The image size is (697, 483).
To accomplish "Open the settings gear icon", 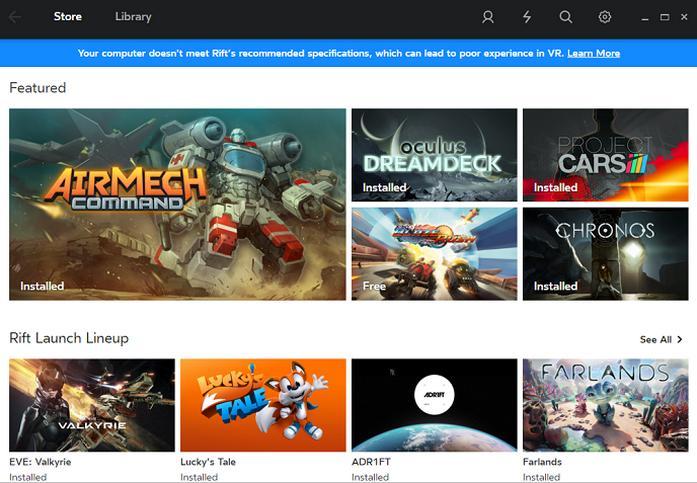I will pos(605,17).
